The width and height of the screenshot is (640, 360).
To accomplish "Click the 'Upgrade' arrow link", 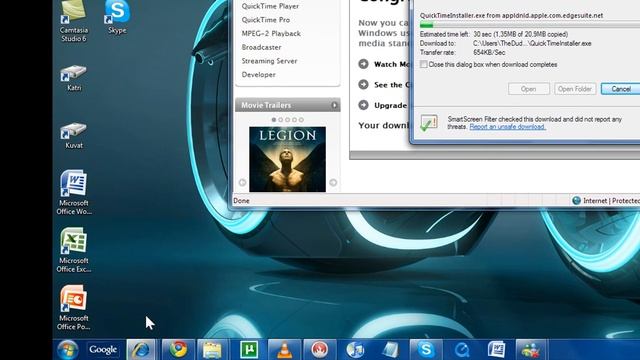I will click(x=363, y=105).
